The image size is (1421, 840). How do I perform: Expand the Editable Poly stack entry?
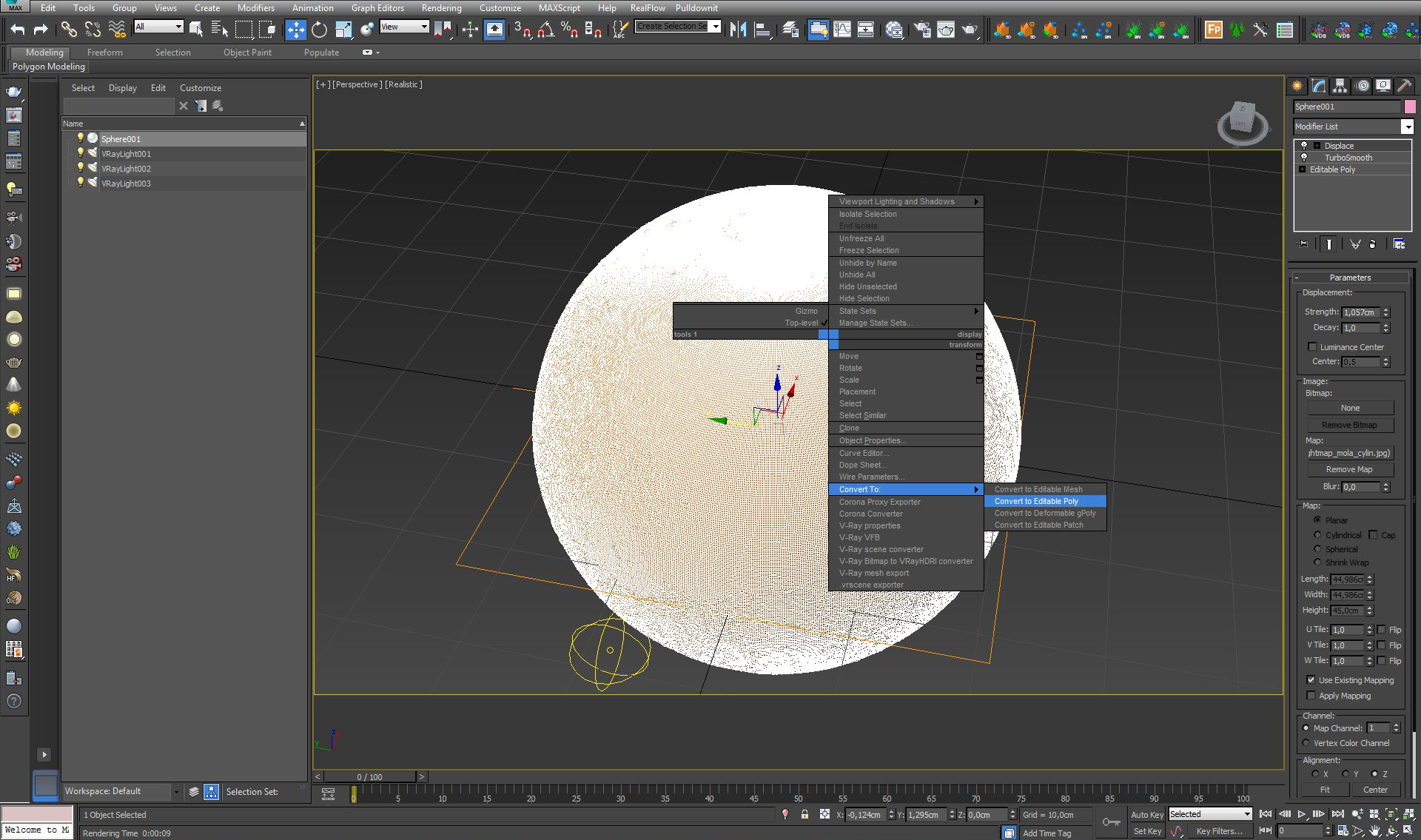[x=1303, y=169]
